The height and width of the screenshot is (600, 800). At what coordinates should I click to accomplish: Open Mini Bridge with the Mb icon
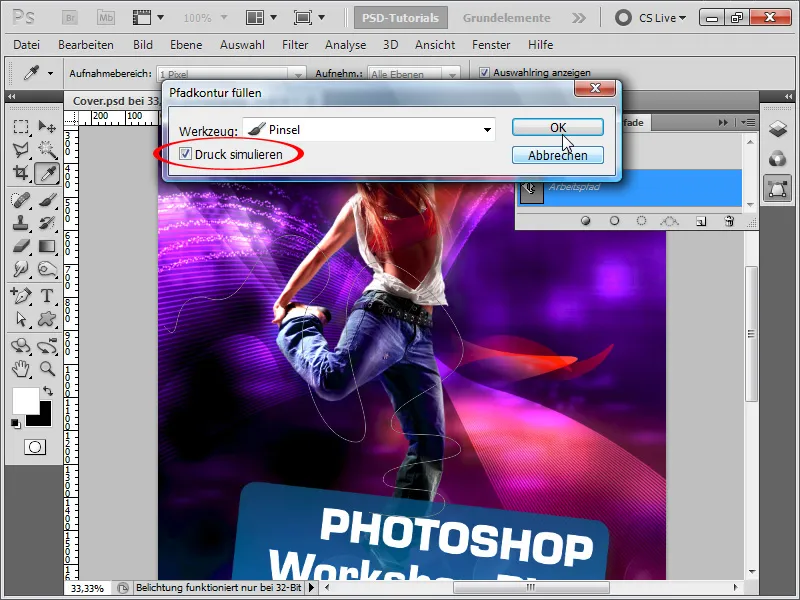(106, 18)
